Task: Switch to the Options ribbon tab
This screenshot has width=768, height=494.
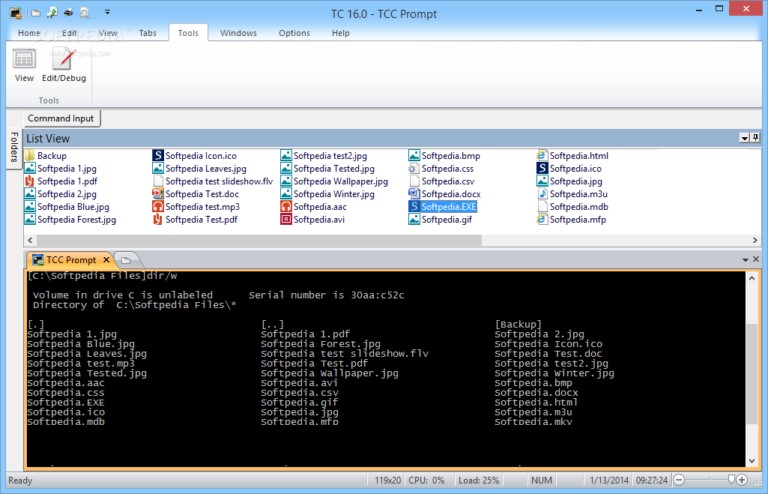Action: (294, 33)
